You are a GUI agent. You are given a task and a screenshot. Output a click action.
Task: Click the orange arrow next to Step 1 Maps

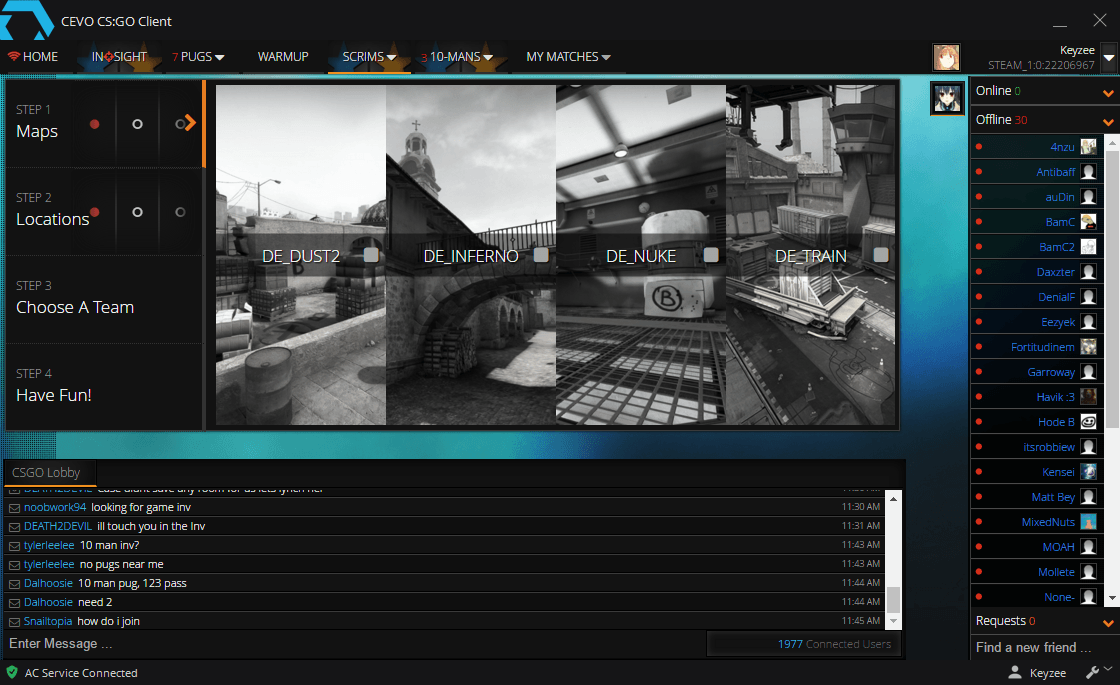[190, 124]
